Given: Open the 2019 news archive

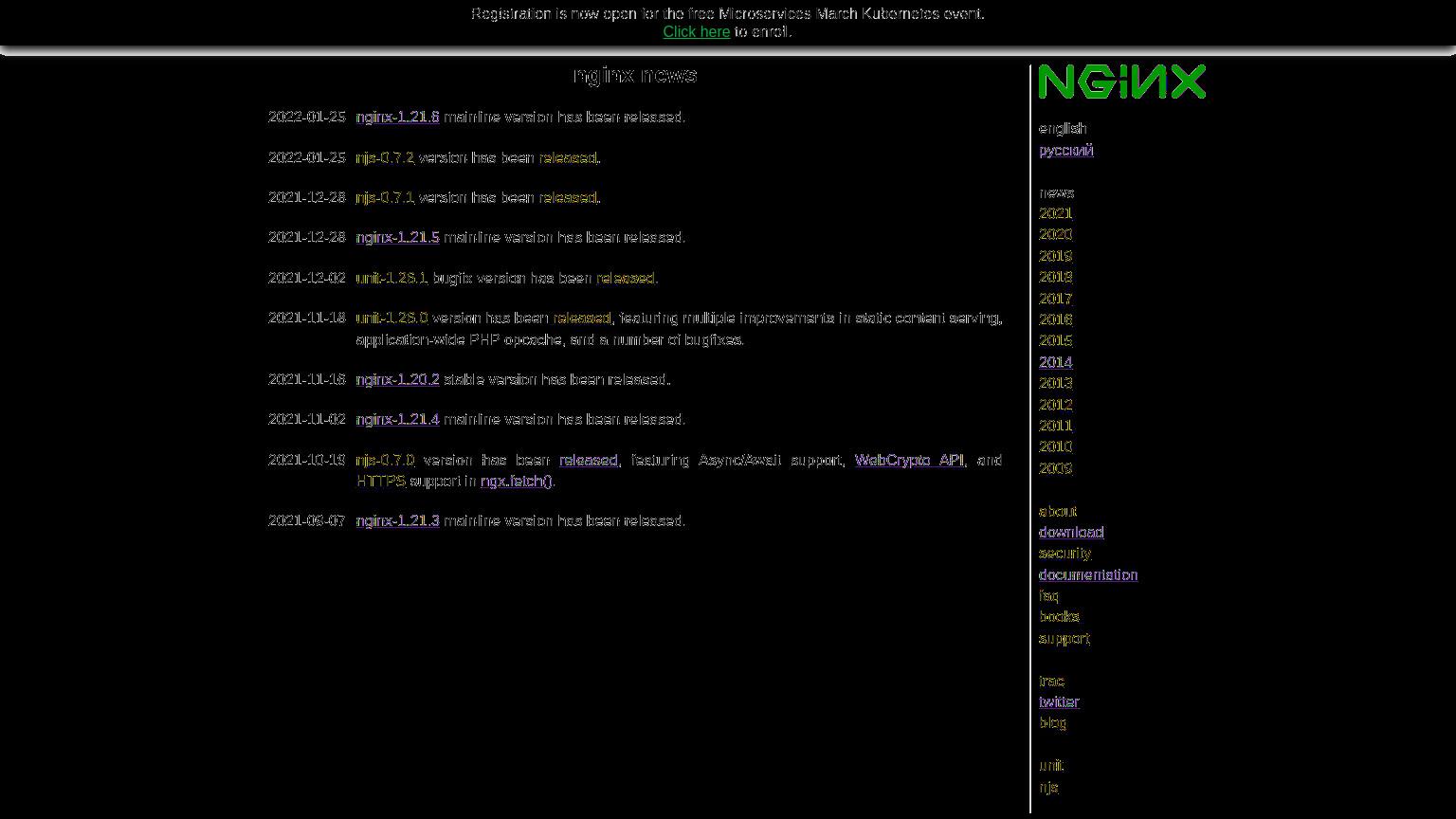Looking at the screenshot, I should pos(1056,257).
